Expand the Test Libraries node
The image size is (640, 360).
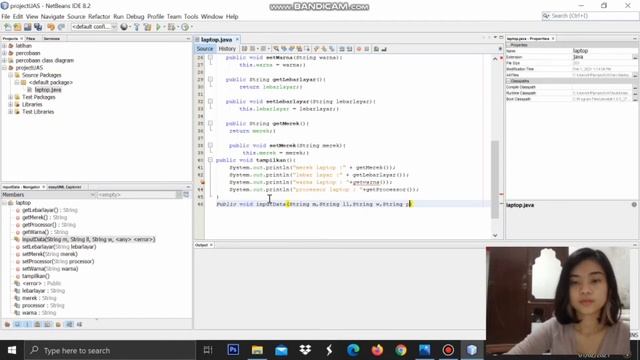pyautogui.click(x=11, y=112)
